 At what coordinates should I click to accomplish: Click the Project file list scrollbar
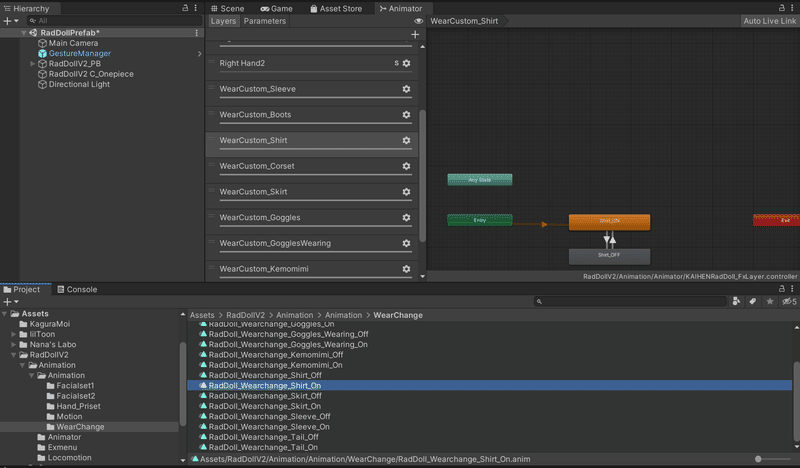[796, 401]
